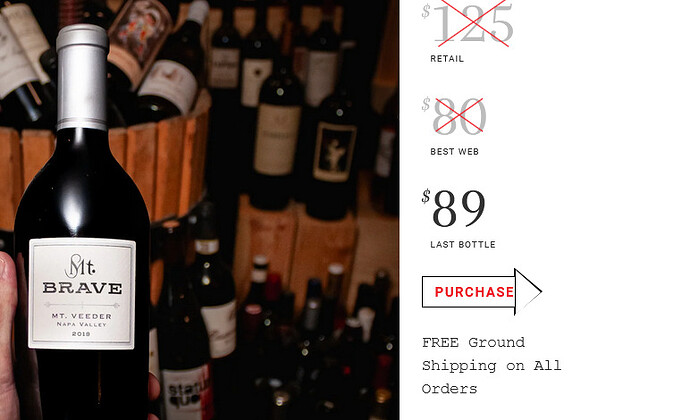
Task: Click the BRAVE wordmark on the label
Action: click(82, 288)
